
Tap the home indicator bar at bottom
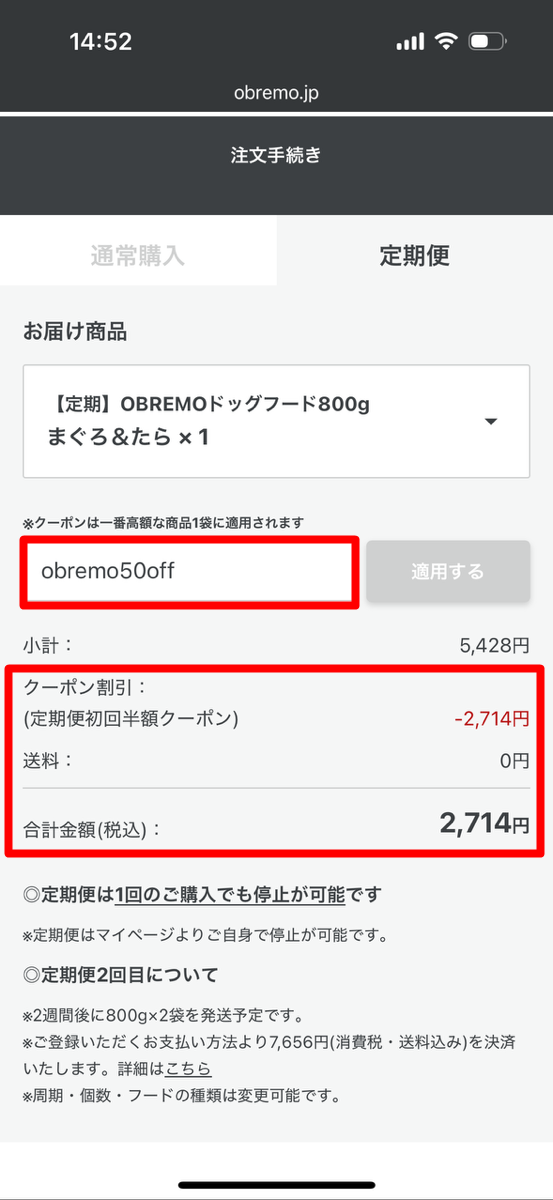click(x=276, y=1185)
